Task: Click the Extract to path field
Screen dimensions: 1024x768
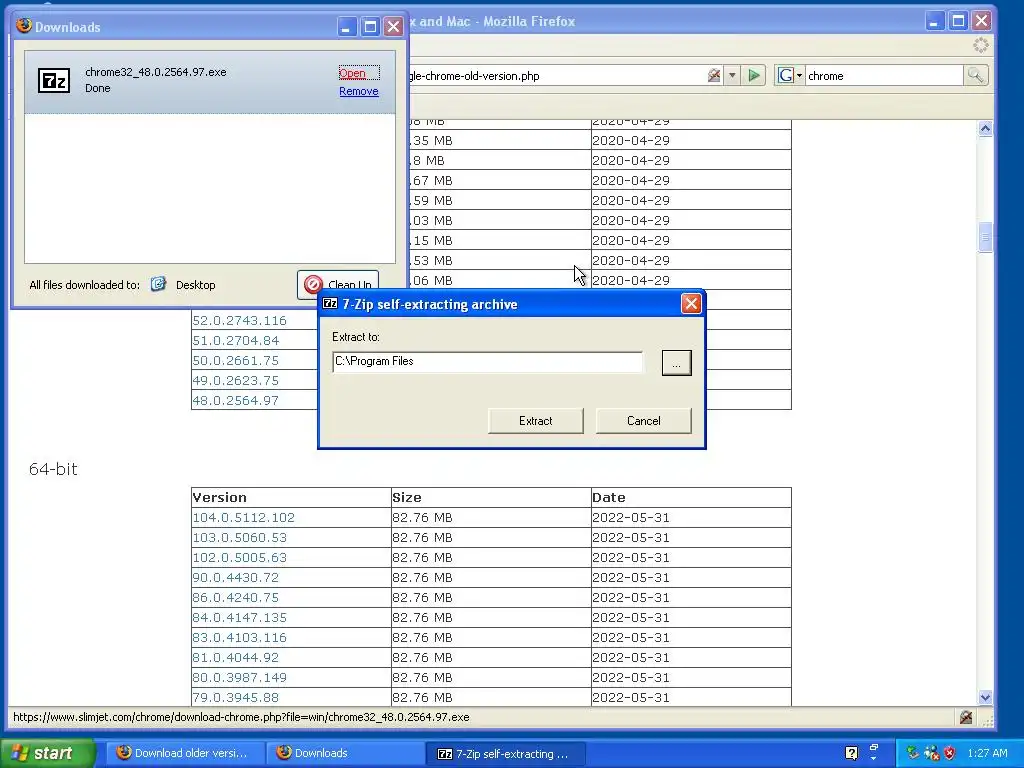Action: click(x=487, y=362)
